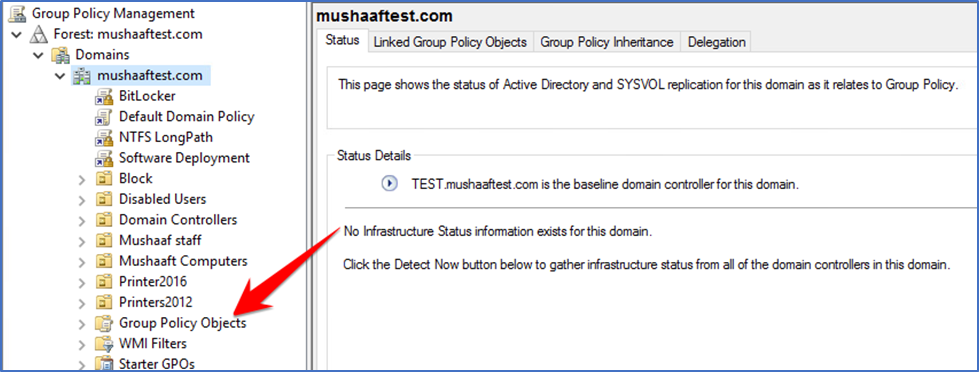Click the 'Click the Detect Now button' instruction text
979x372 pixels.
click(x=647, y=265)
